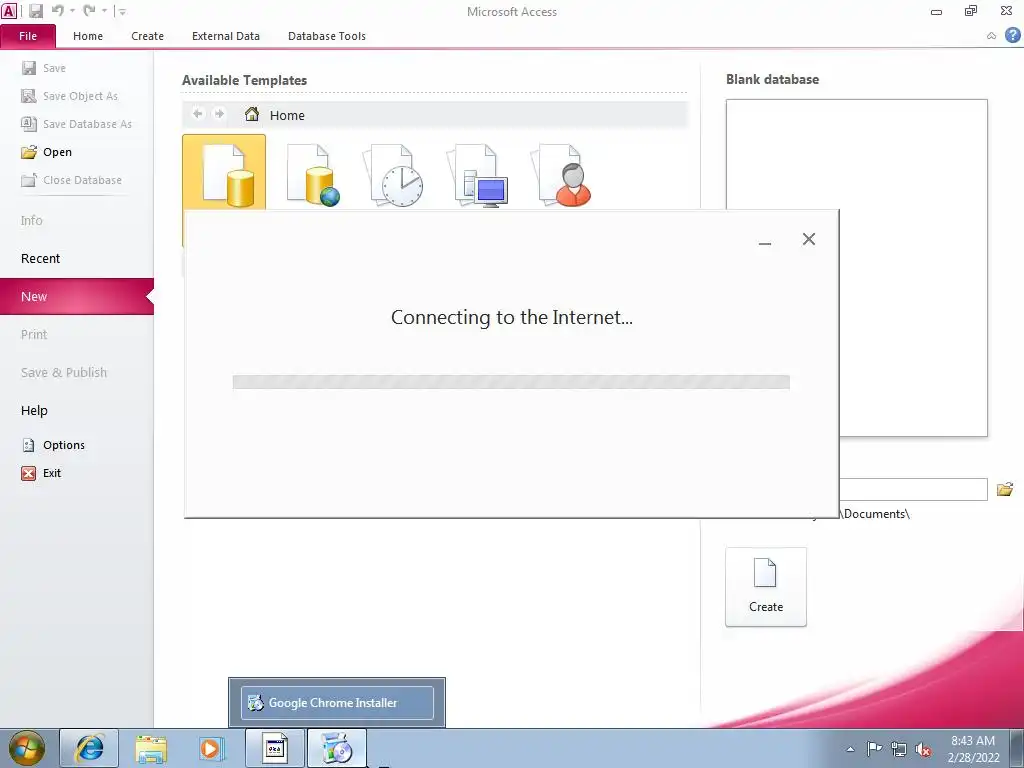The height and width of the screenshot is (768, 1024).
Task: Switch to the Create ribbon tab
Action: 147,36
